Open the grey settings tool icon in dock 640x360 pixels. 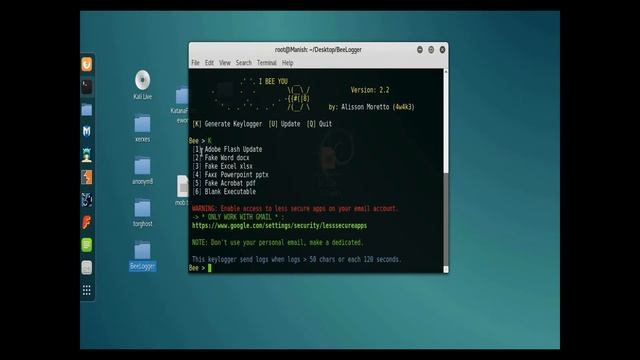87,268
